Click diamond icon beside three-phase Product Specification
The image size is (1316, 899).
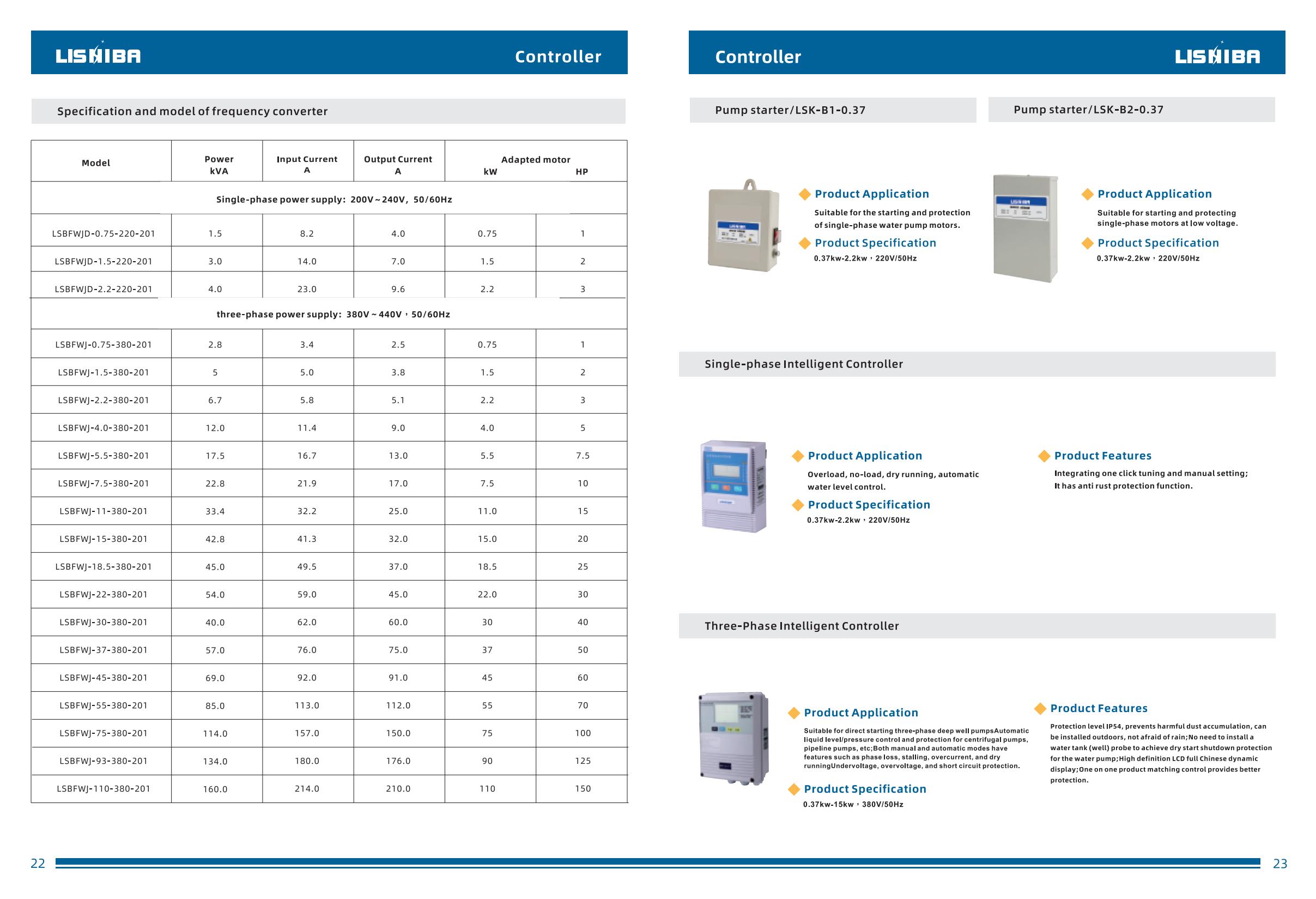click(x=794, y=789)
